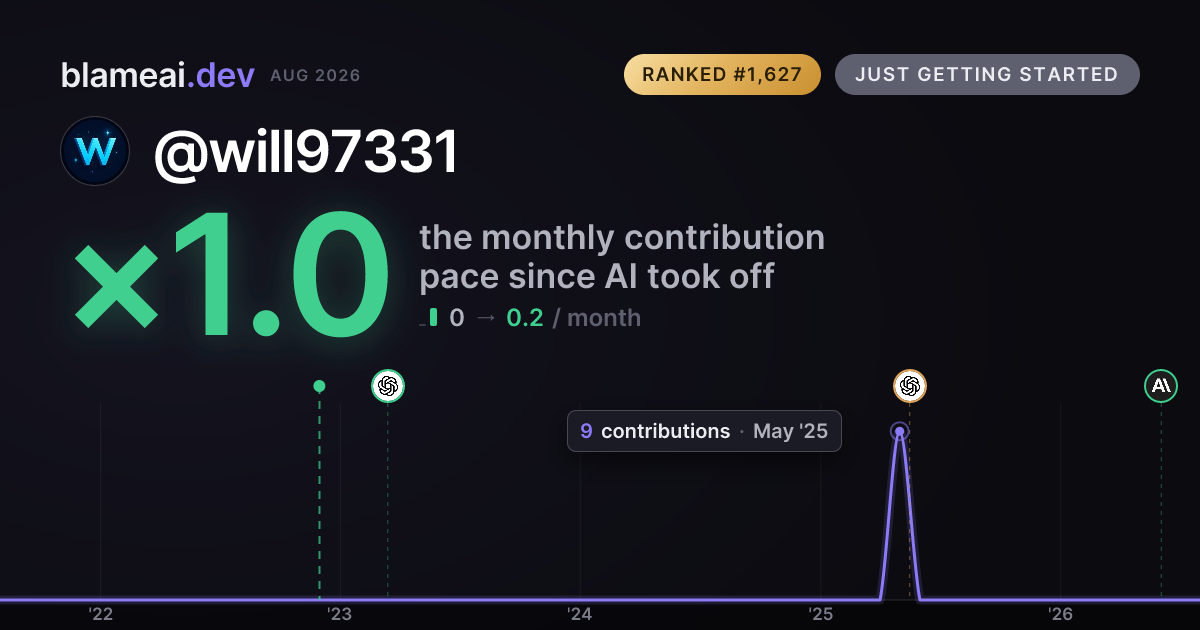This screenshot has width=1200, height=630.
Task: Click the will97331 avatar icon
Action: pos(95,151)
